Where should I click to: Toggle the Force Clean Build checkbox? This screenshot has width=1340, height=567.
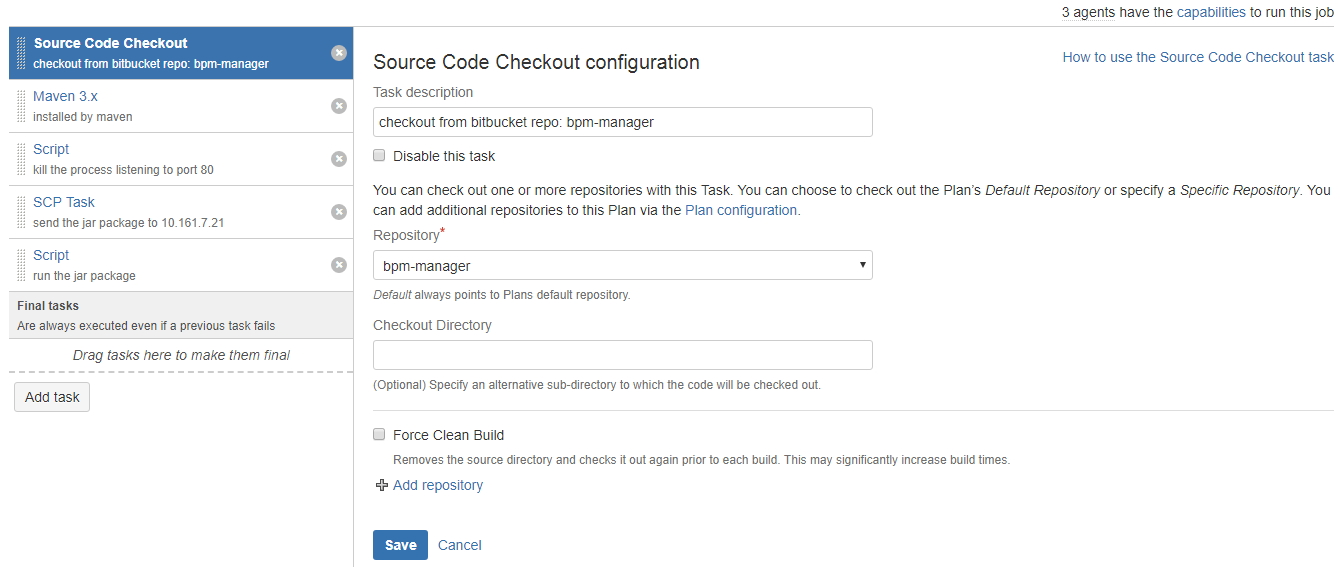point(379,435)
